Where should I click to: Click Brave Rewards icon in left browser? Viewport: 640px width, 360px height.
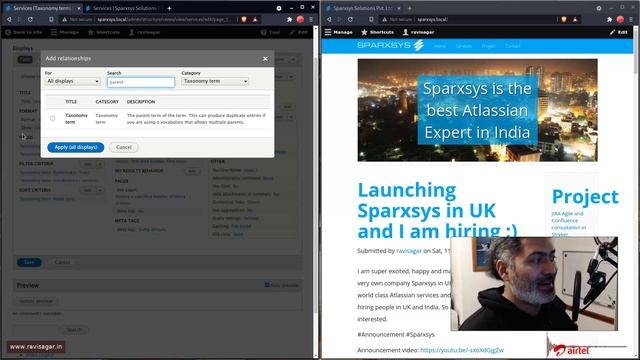tap(255, 19)
